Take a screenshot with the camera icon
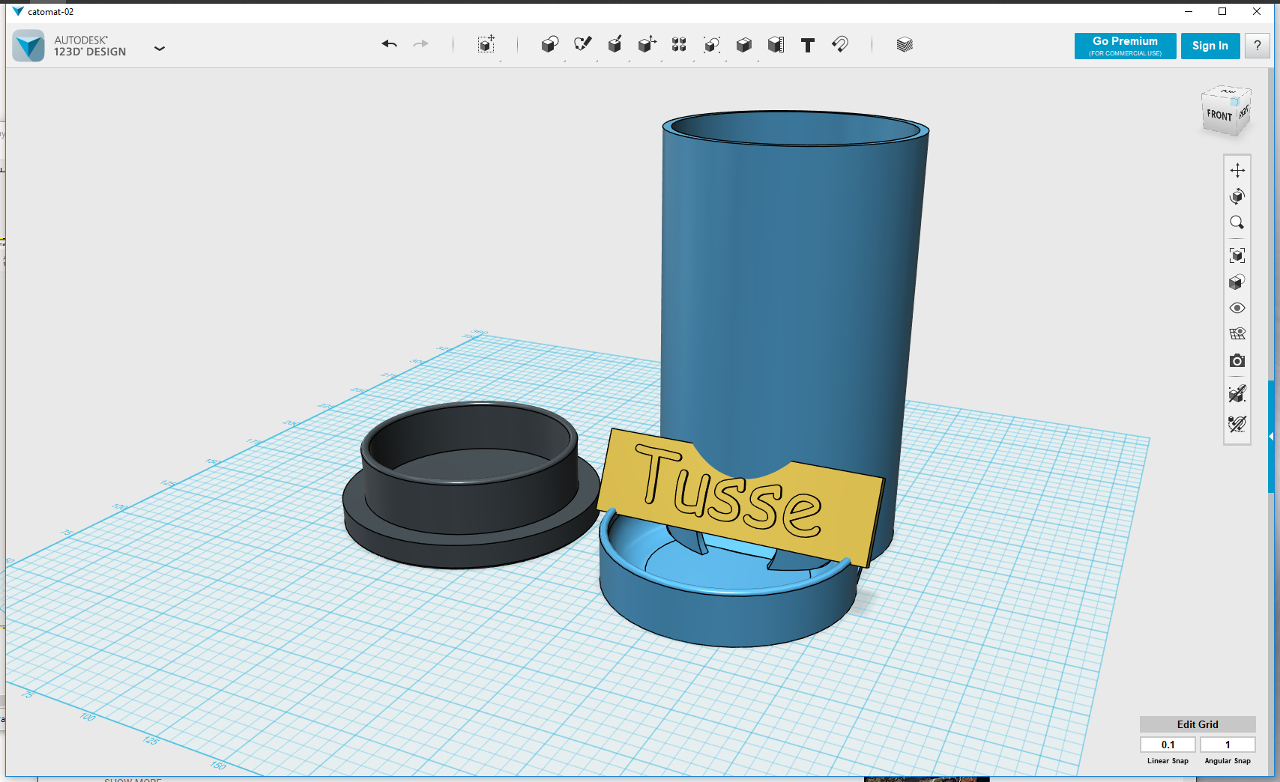 [1237, 360]
